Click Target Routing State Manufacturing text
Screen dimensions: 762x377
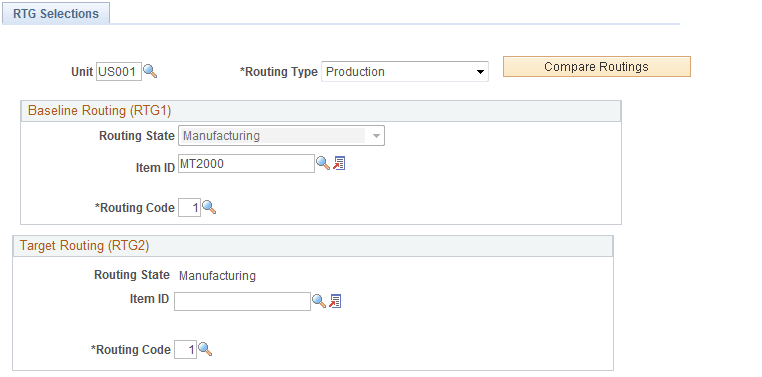pyautogui.click(x=217, y=276)
